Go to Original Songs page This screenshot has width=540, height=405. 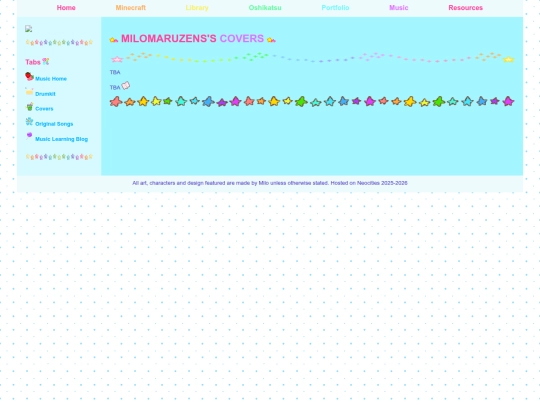click(54, 124)
